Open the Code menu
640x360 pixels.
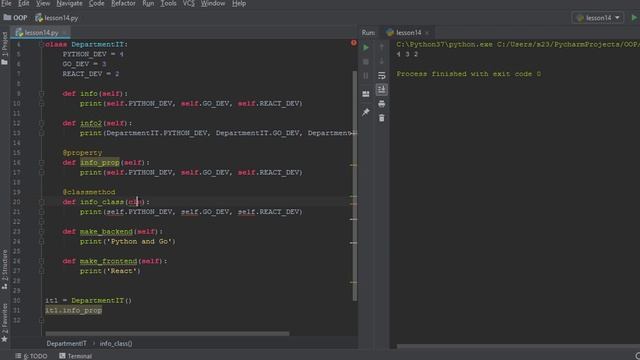pos(96,3)
